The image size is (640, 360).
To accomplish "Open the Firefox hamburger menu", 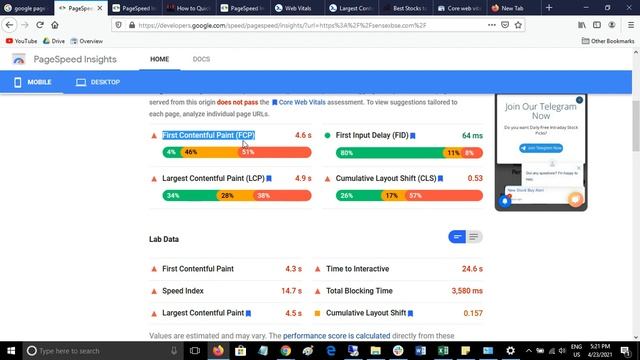I will [631, 25].
